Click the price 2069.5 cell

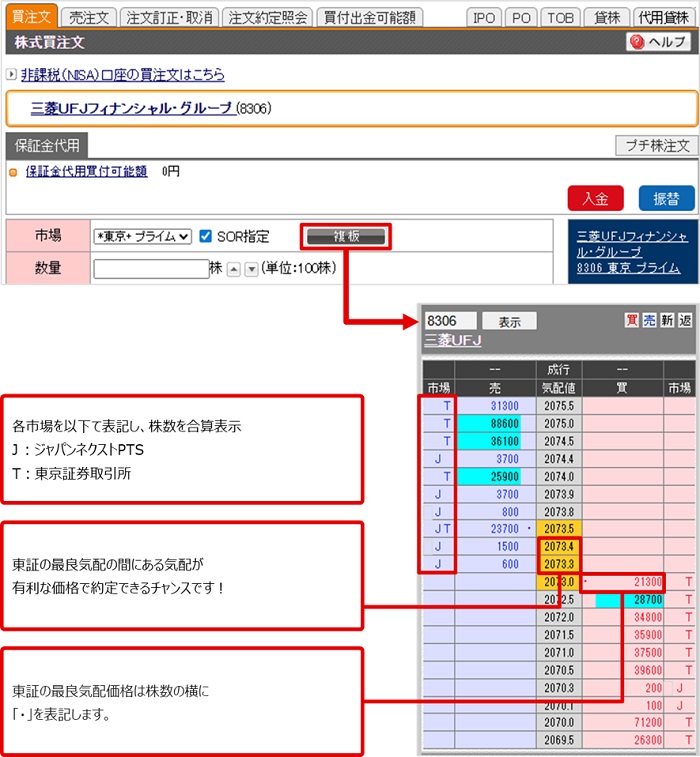(x=559, y=740)
